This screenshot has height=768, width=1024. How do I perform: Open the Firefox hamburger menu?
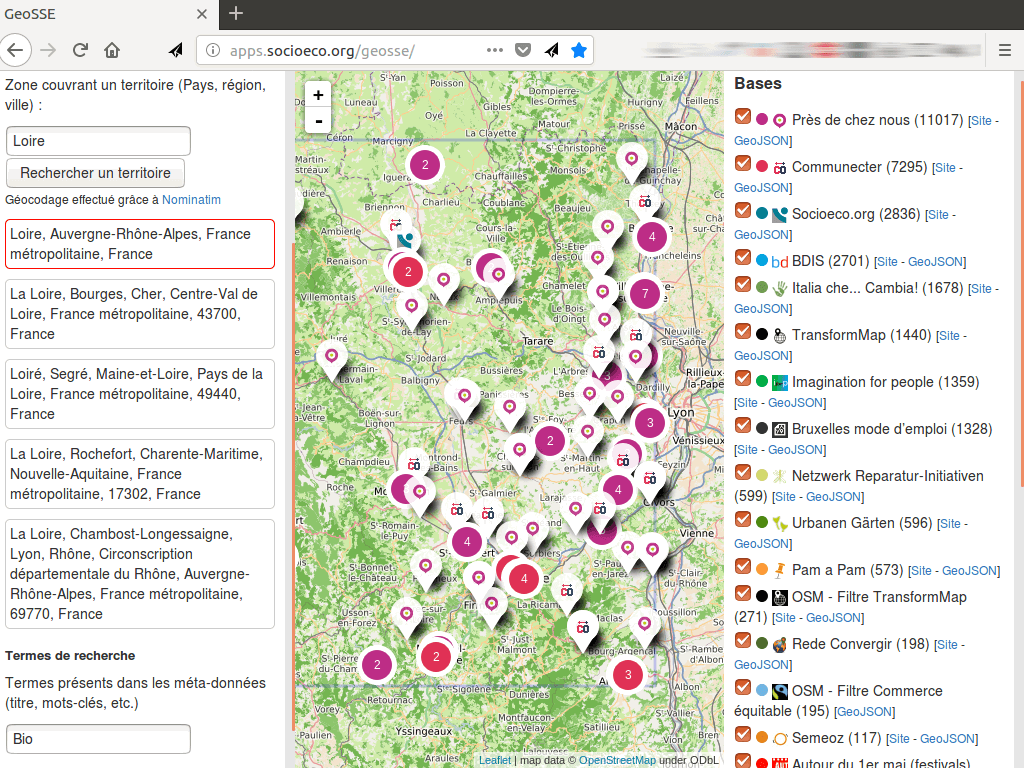[x=1003, y=48]
